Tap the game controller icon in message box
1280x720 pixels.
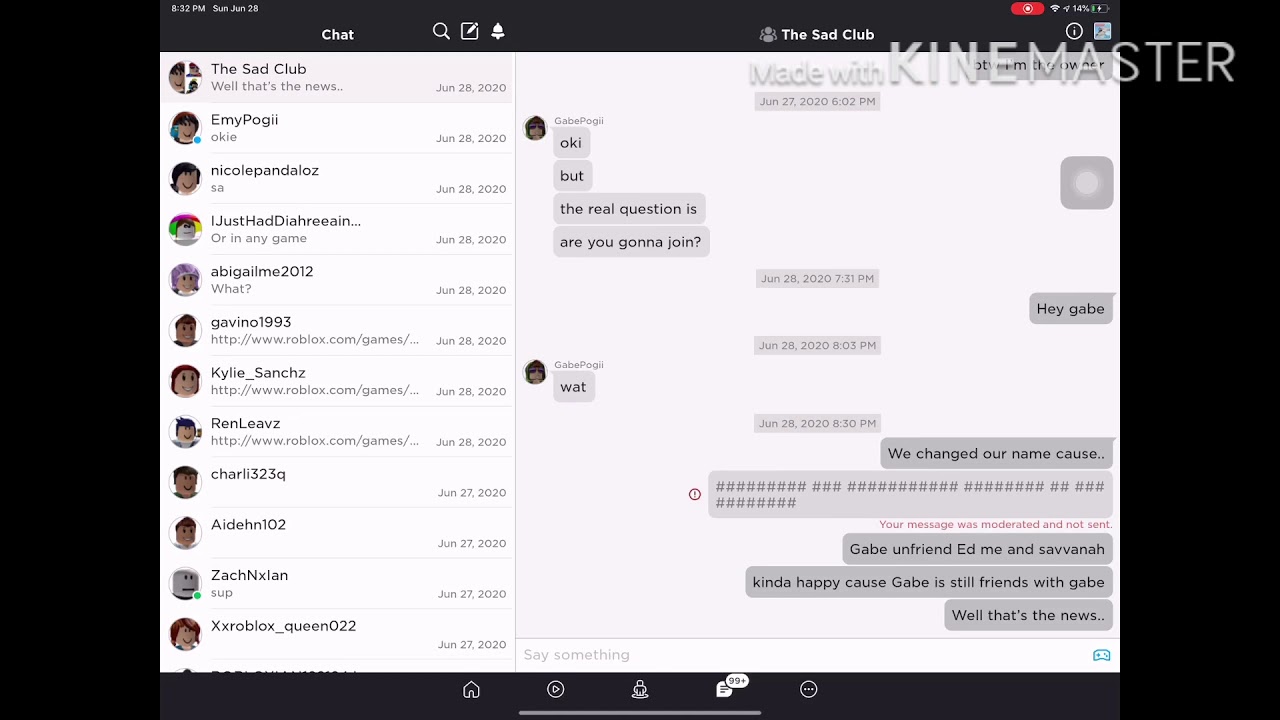[1101, 655]
